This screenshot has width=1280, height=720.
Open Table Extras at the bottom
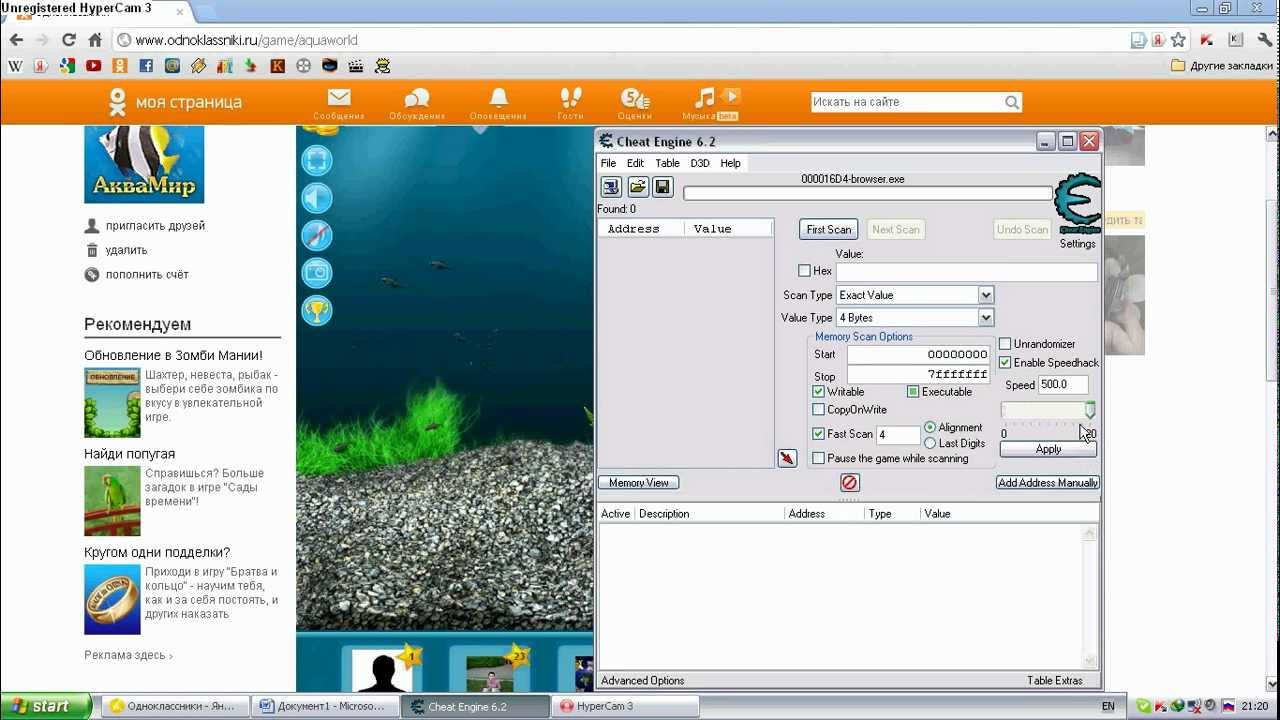coord(1055,681)
